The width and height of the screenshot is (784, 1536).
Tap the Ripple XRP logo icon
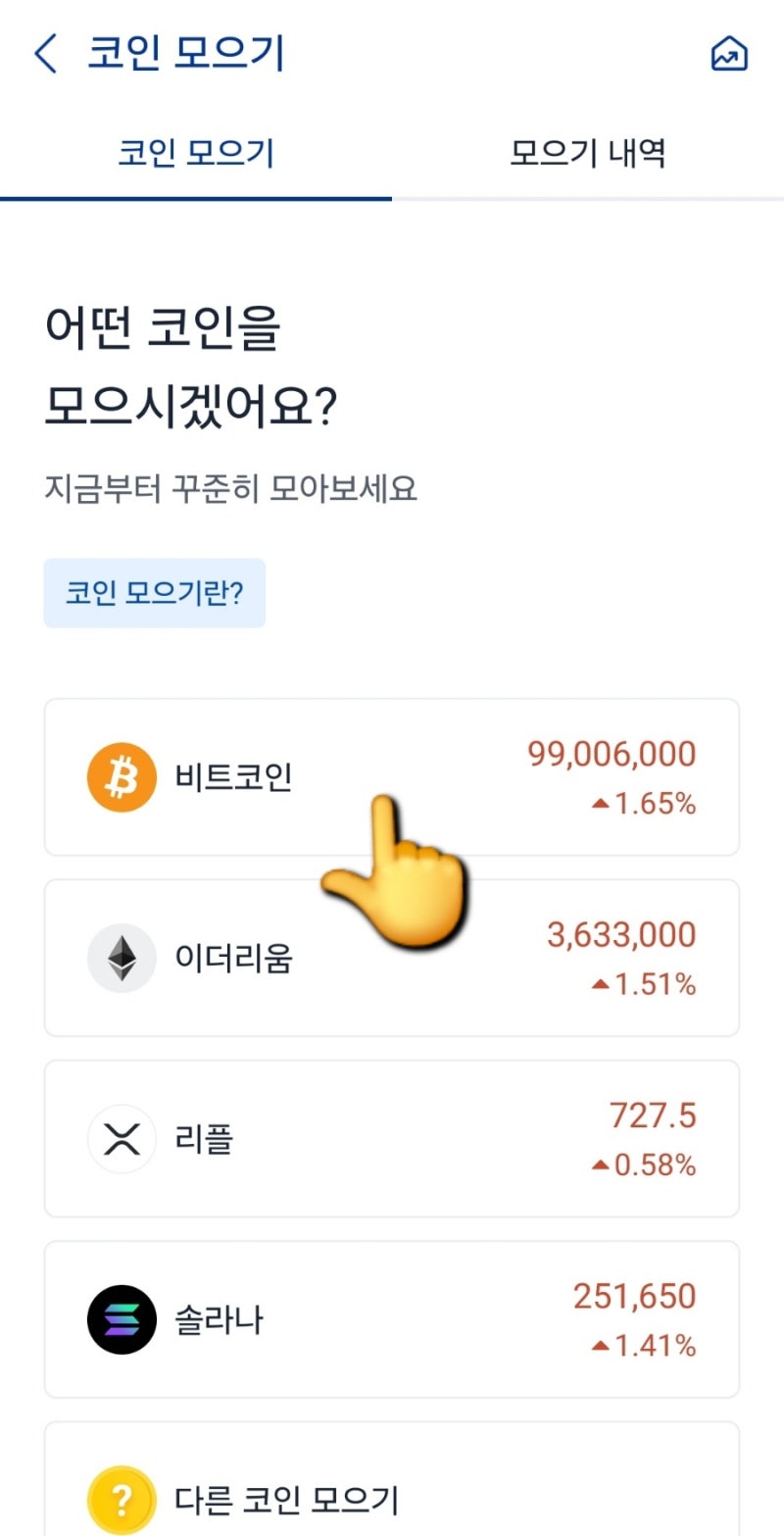pyautogui.click(x=121, y=1138)
